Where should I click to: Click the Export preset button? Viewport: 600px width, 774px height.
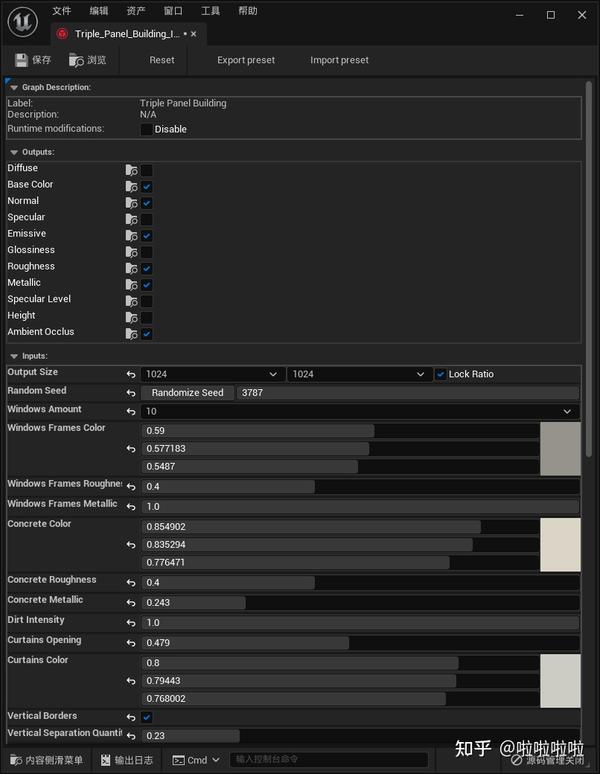coord(246,60)
